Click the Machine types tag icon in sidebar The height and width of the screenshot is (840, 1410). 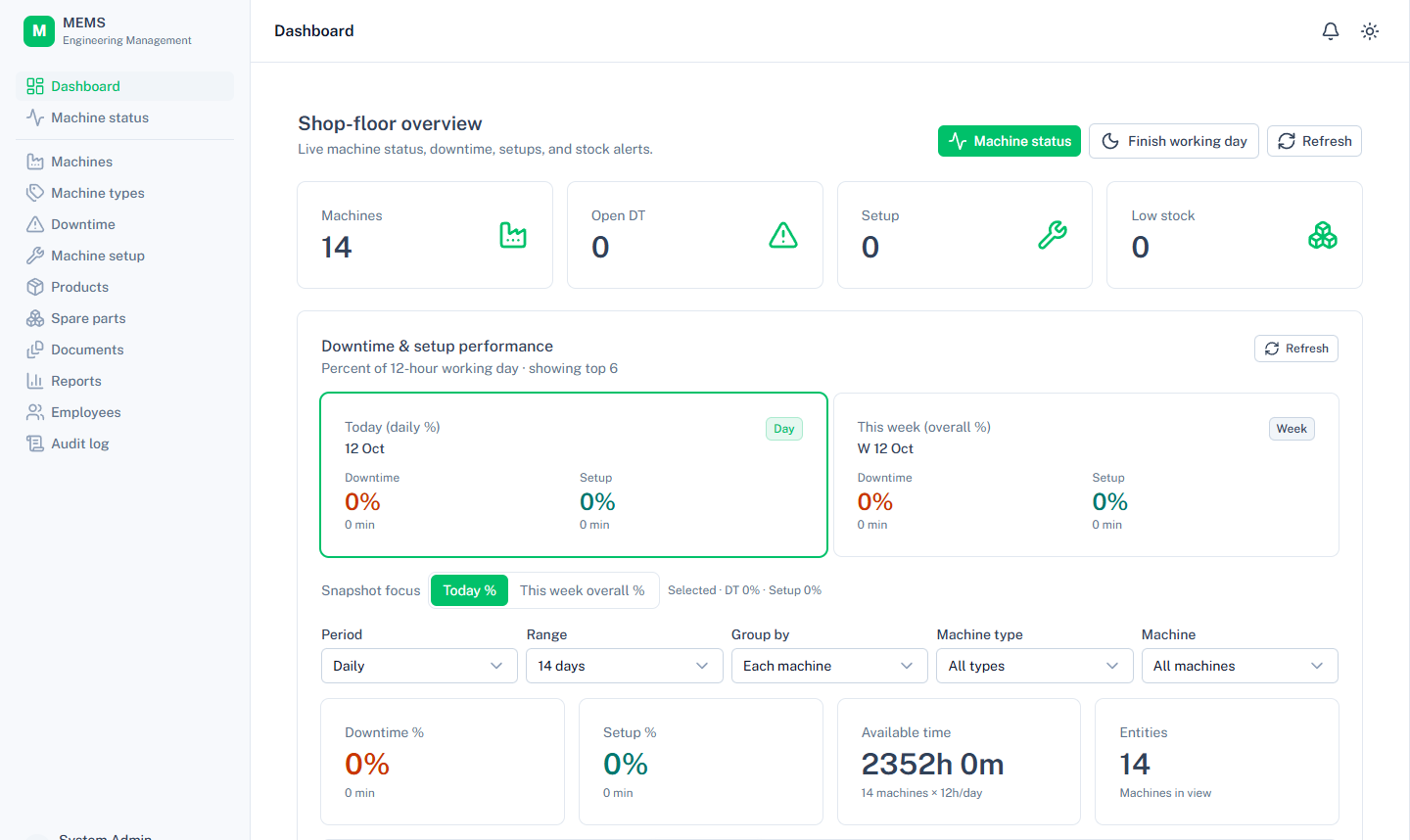point(35,193)
